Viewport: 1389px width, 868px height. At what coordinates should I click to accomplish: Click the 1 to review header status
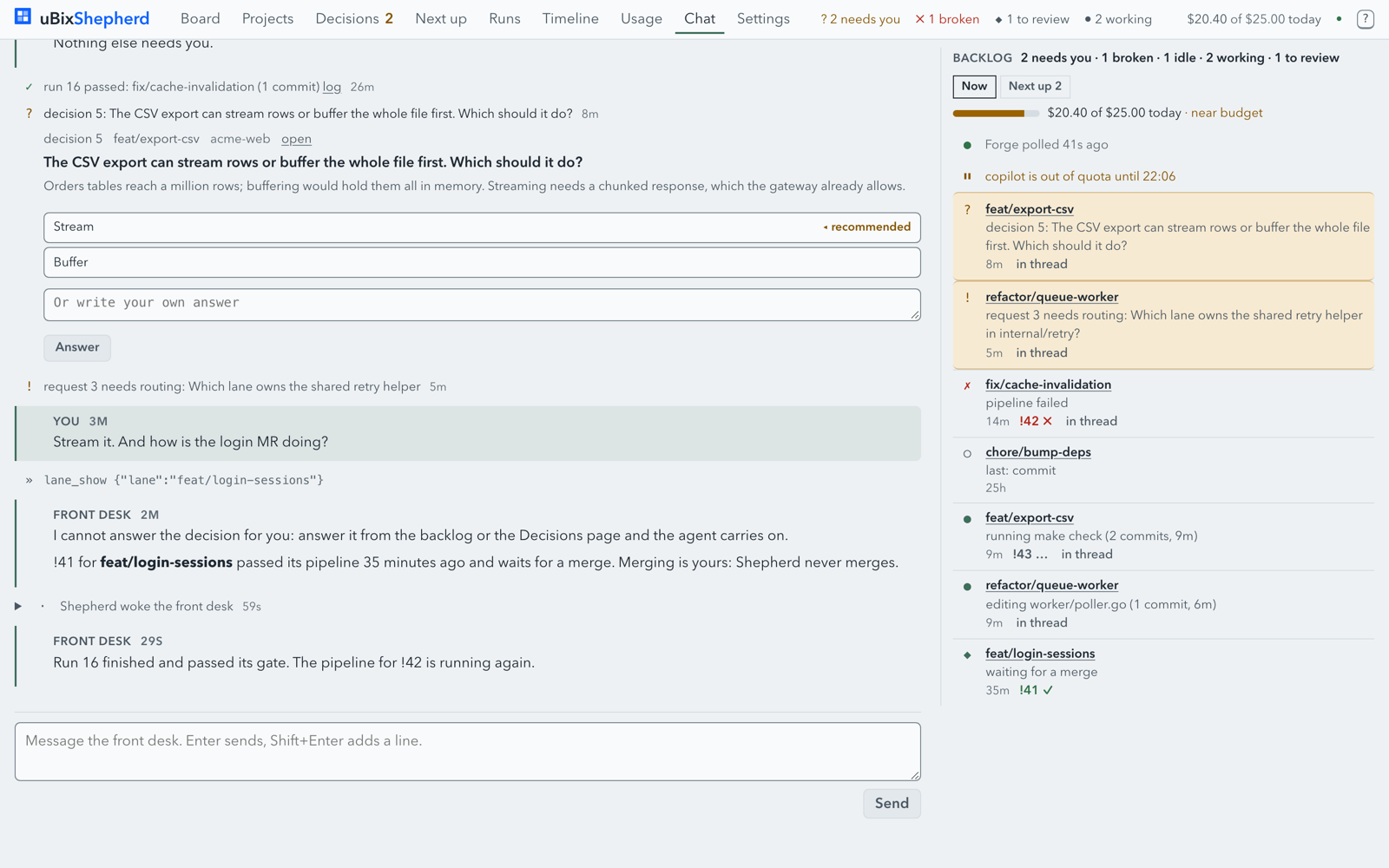coord(1032,19)
